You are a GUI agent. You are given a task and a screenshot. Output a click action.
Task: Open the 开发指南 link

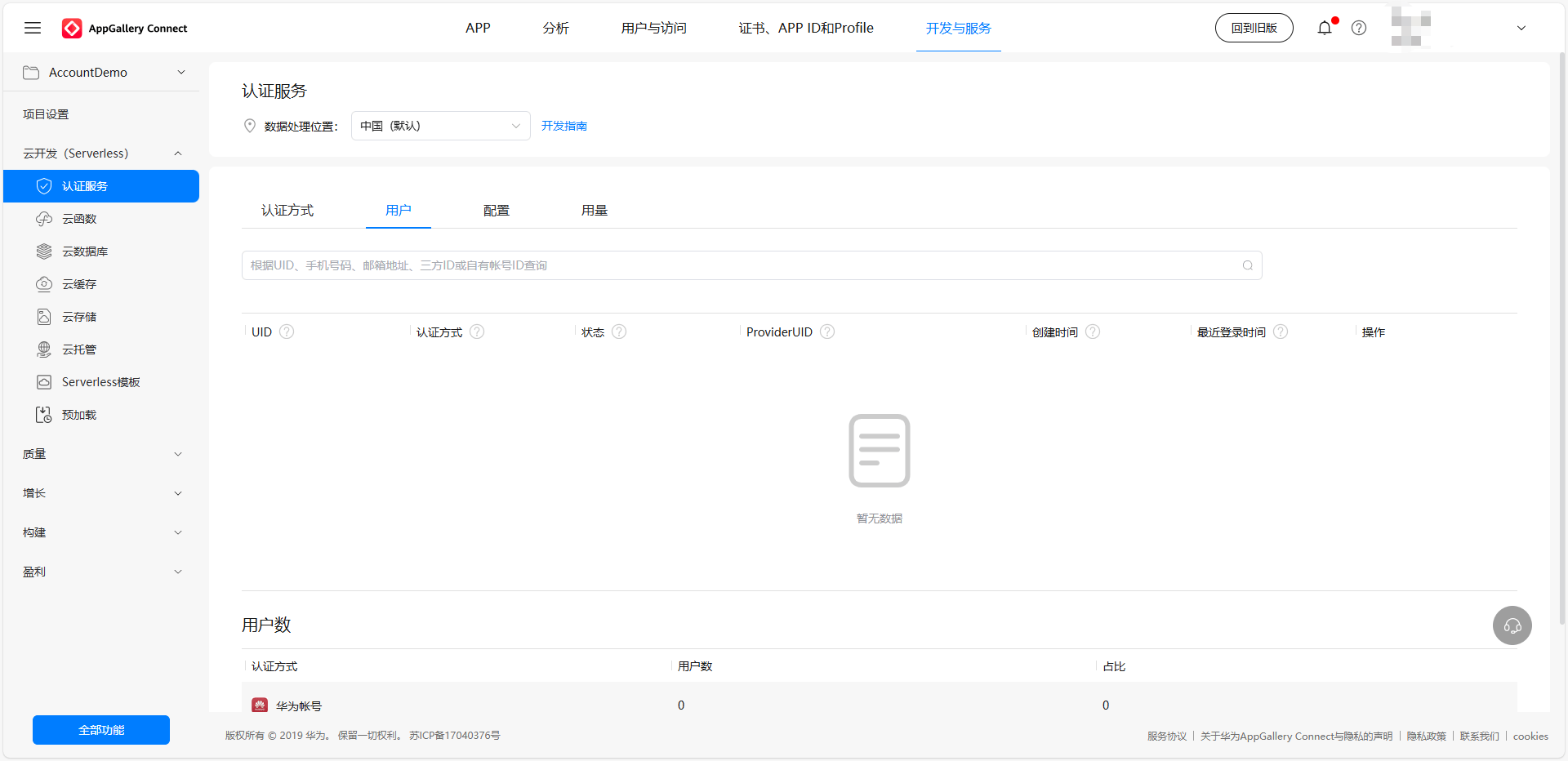(564, 126)
